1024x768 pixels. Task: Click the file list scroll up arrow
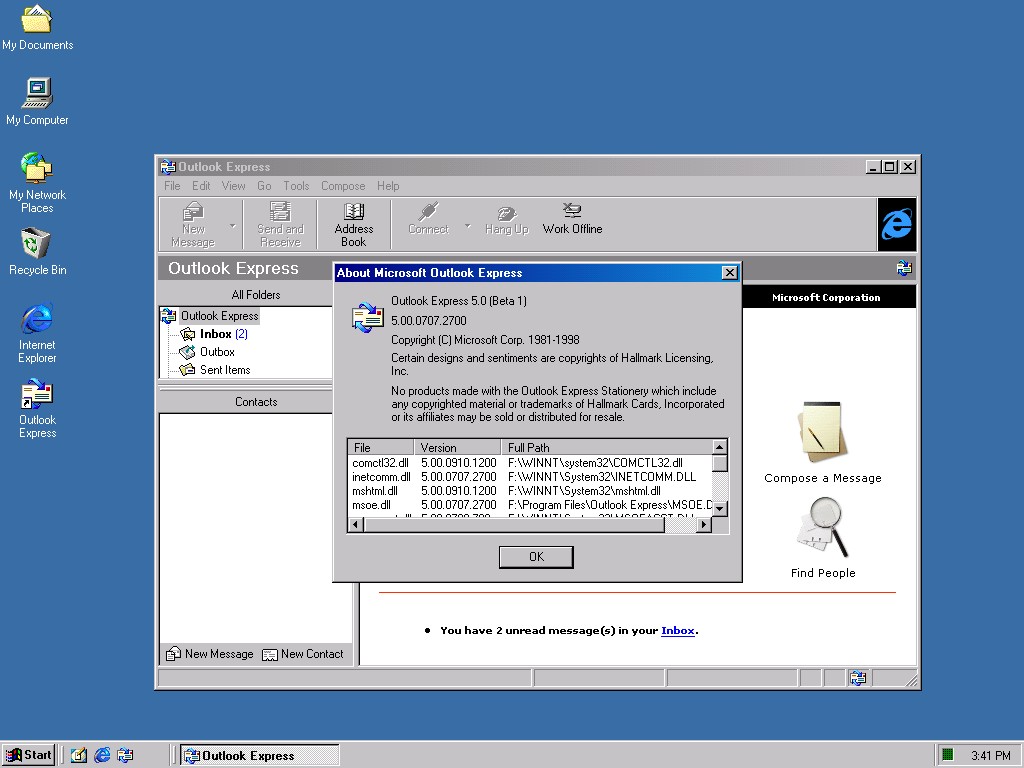(720, 447)
